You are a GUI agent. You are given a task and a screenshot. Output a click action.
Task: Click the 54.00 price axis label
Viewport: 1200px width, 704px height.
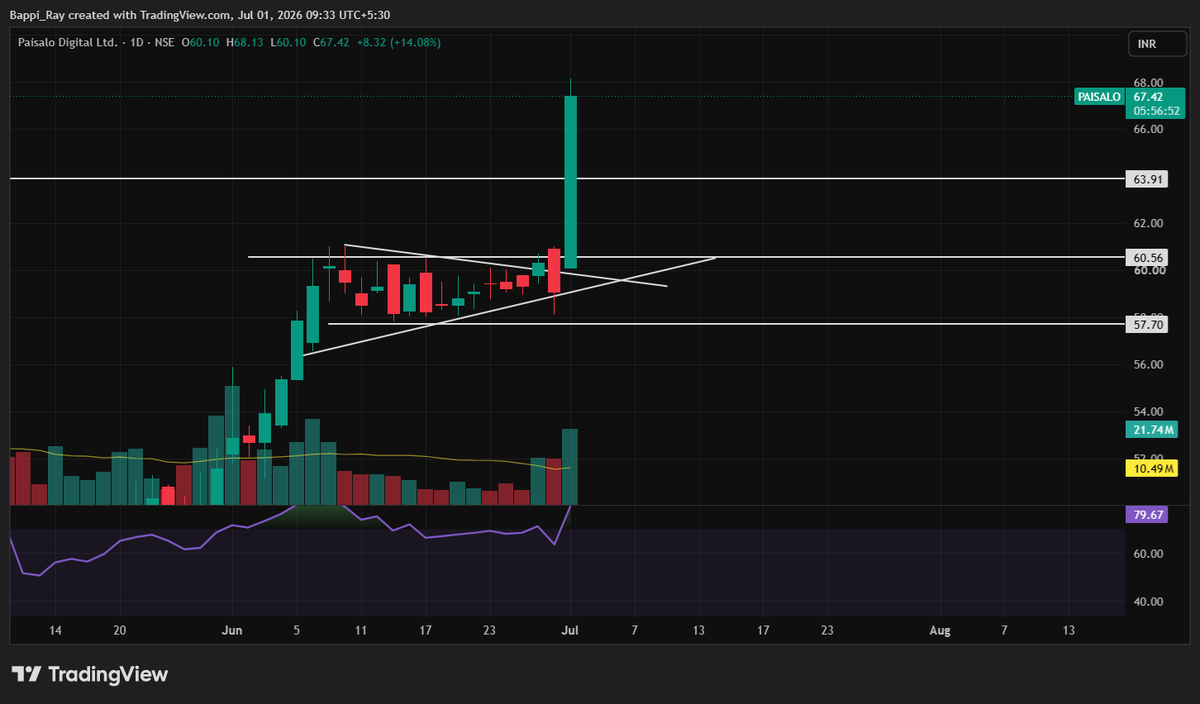pos(1148,412)
